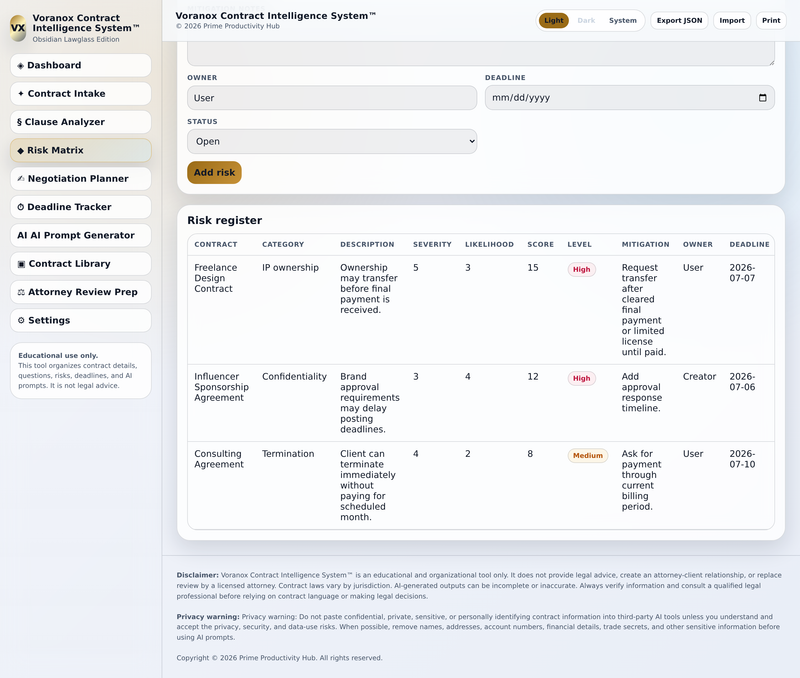Click the Negotiation Planner pencil icon

point(21,179)
